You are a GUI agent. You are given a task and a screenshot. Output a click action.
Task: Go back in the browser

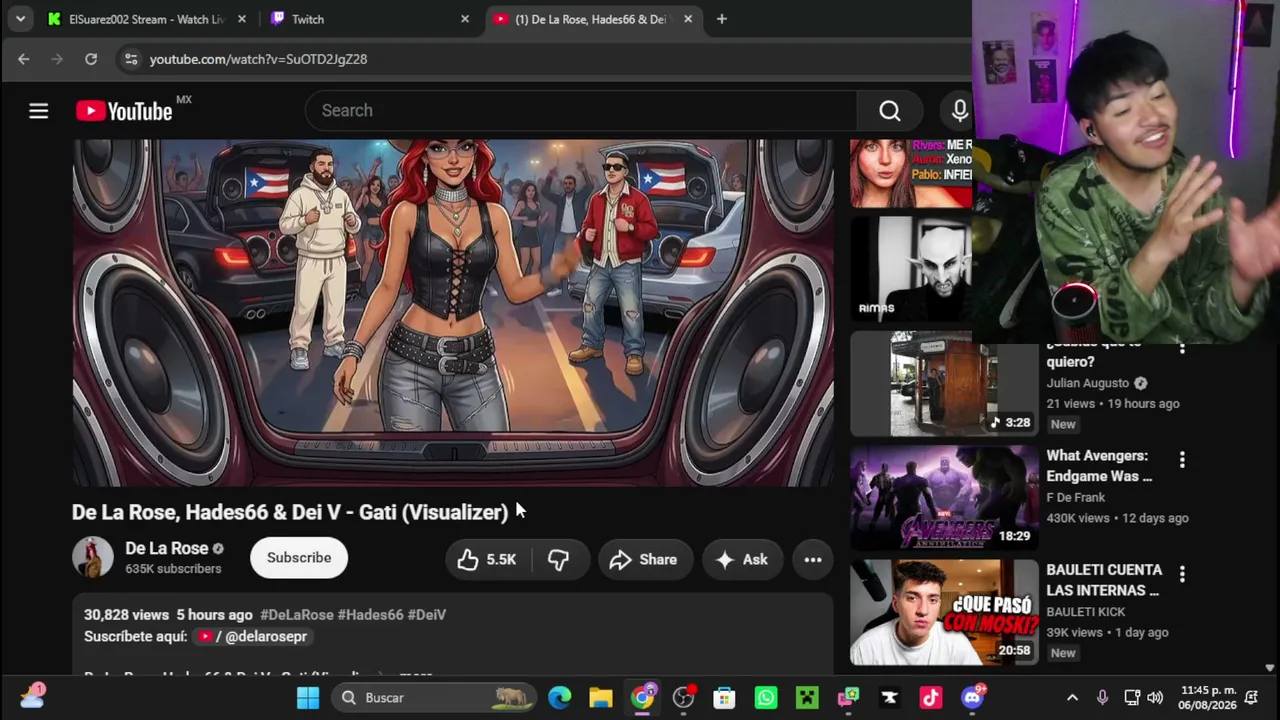coord(24,59)
